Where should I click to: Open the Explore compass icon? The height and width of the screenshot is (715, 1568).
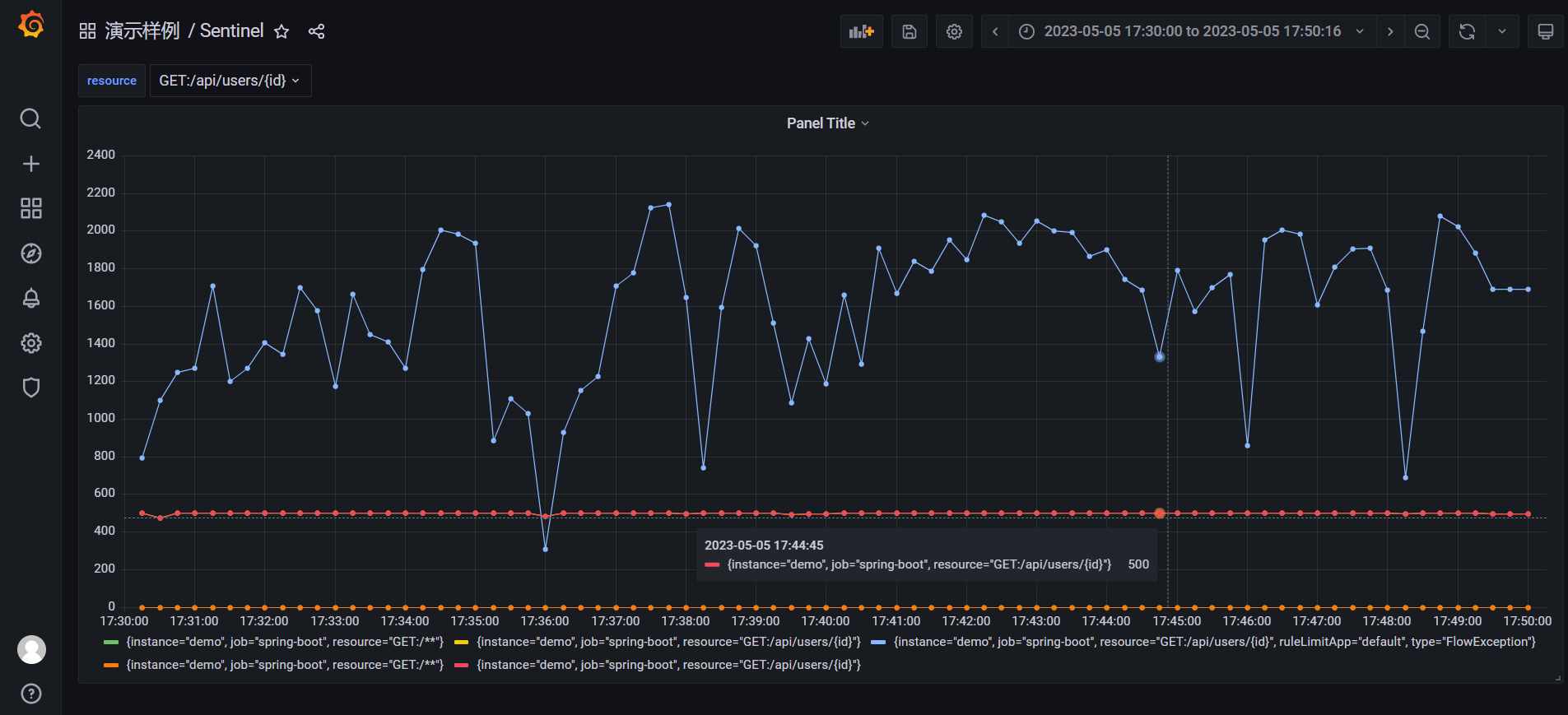(30, 253)
